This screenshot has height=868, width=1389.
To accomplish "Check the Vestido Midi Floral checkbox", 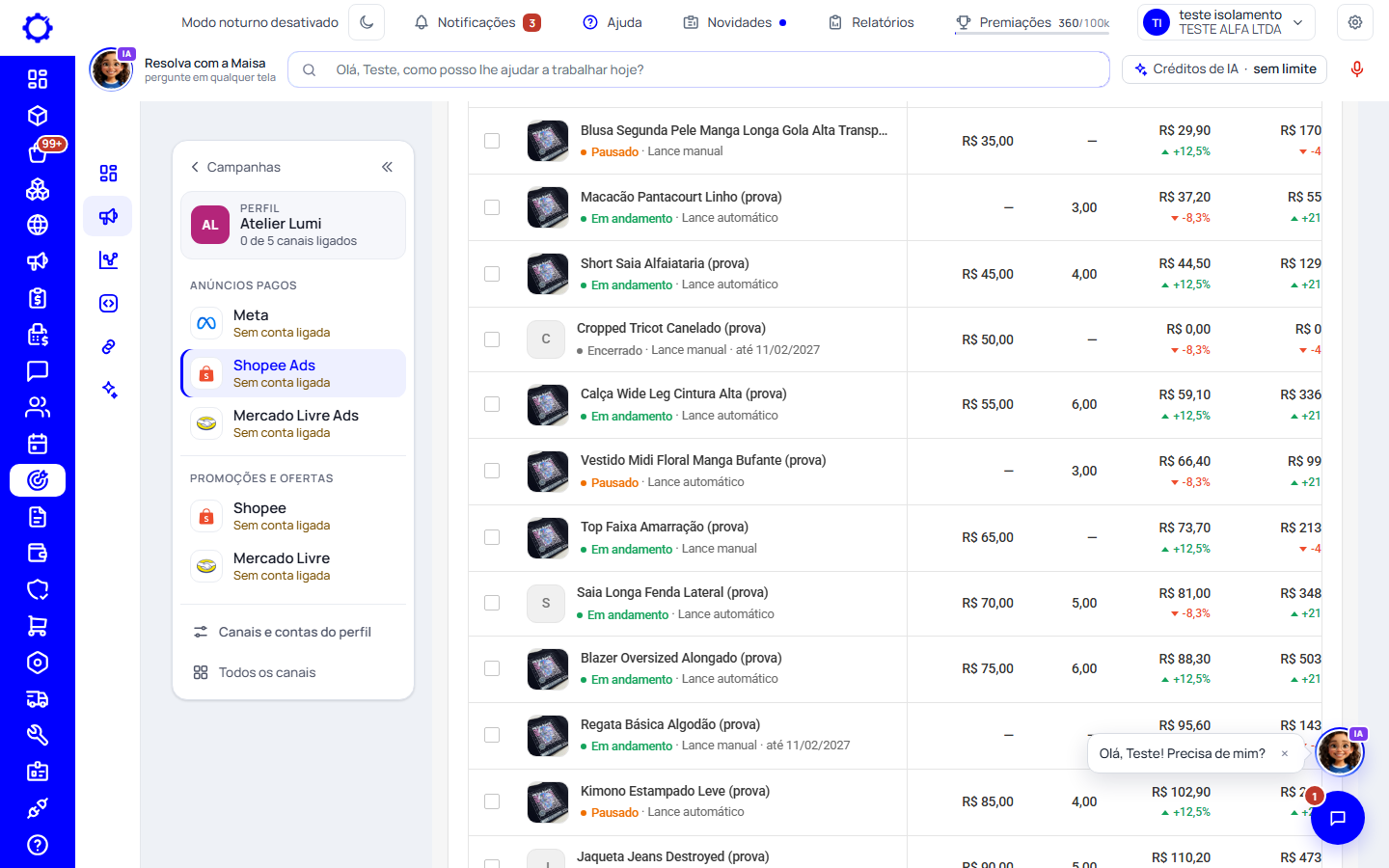I will [x=492, y=471].
